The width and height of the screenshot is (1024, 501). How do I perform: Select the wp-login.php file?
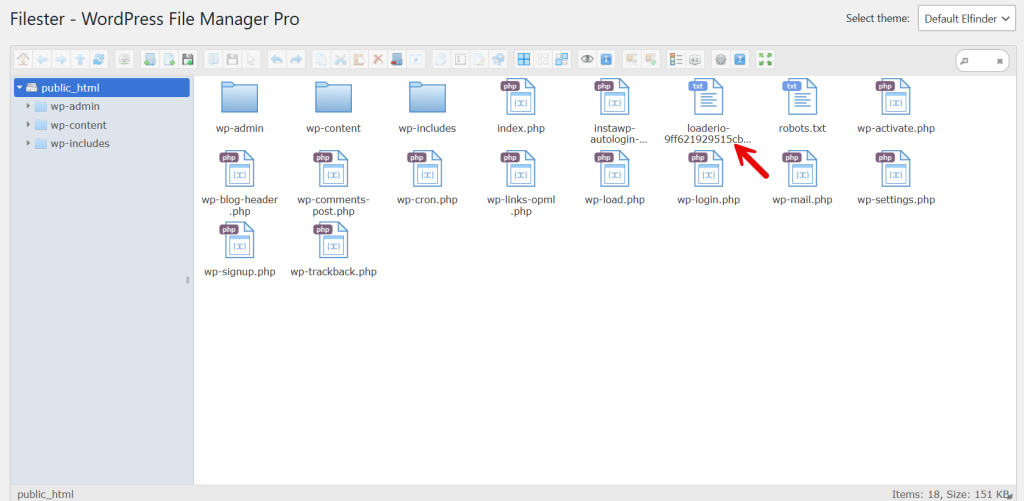point(709,179)
